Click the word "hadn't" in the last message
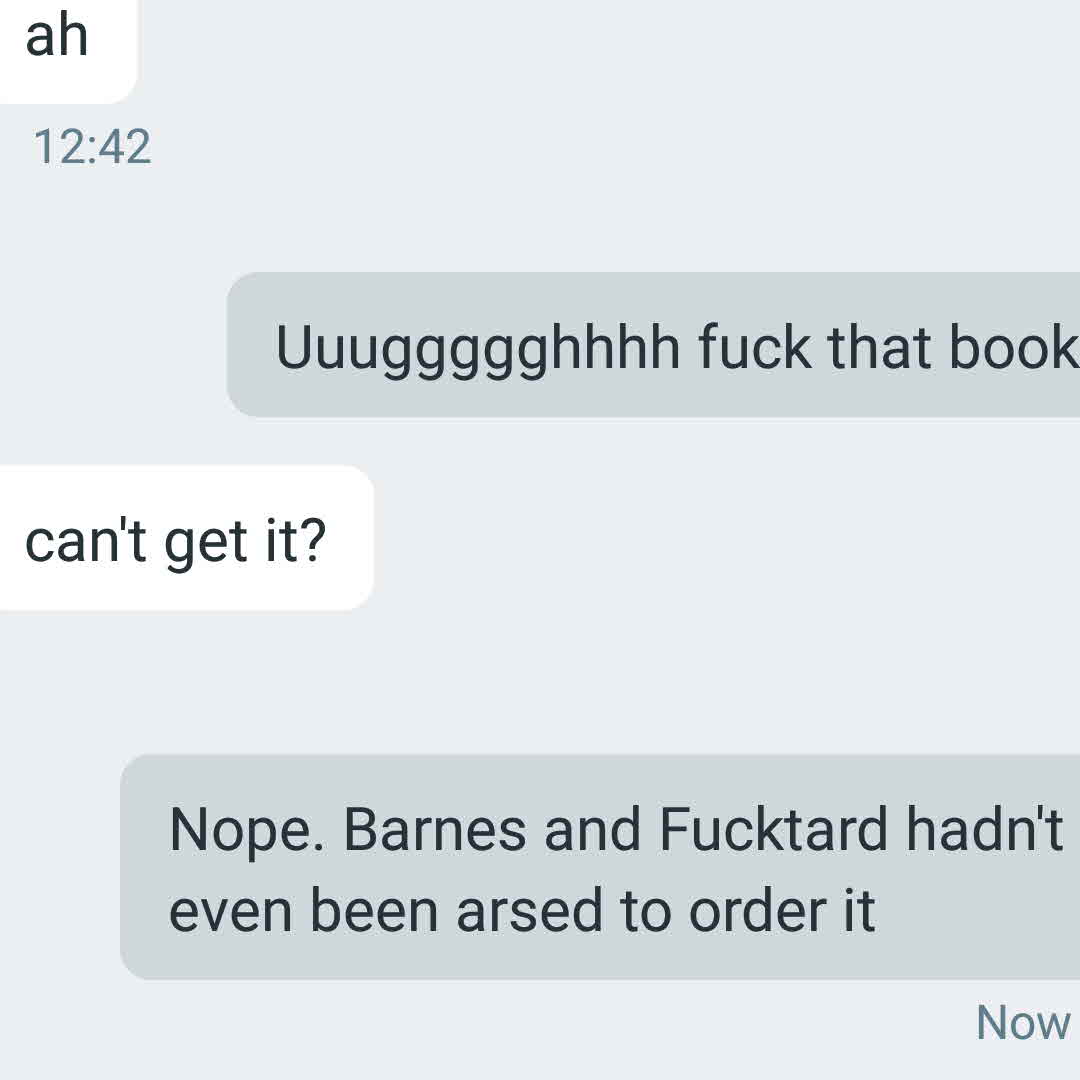This screenshot has height=1080, width=1080. click(x=984, y=829)
